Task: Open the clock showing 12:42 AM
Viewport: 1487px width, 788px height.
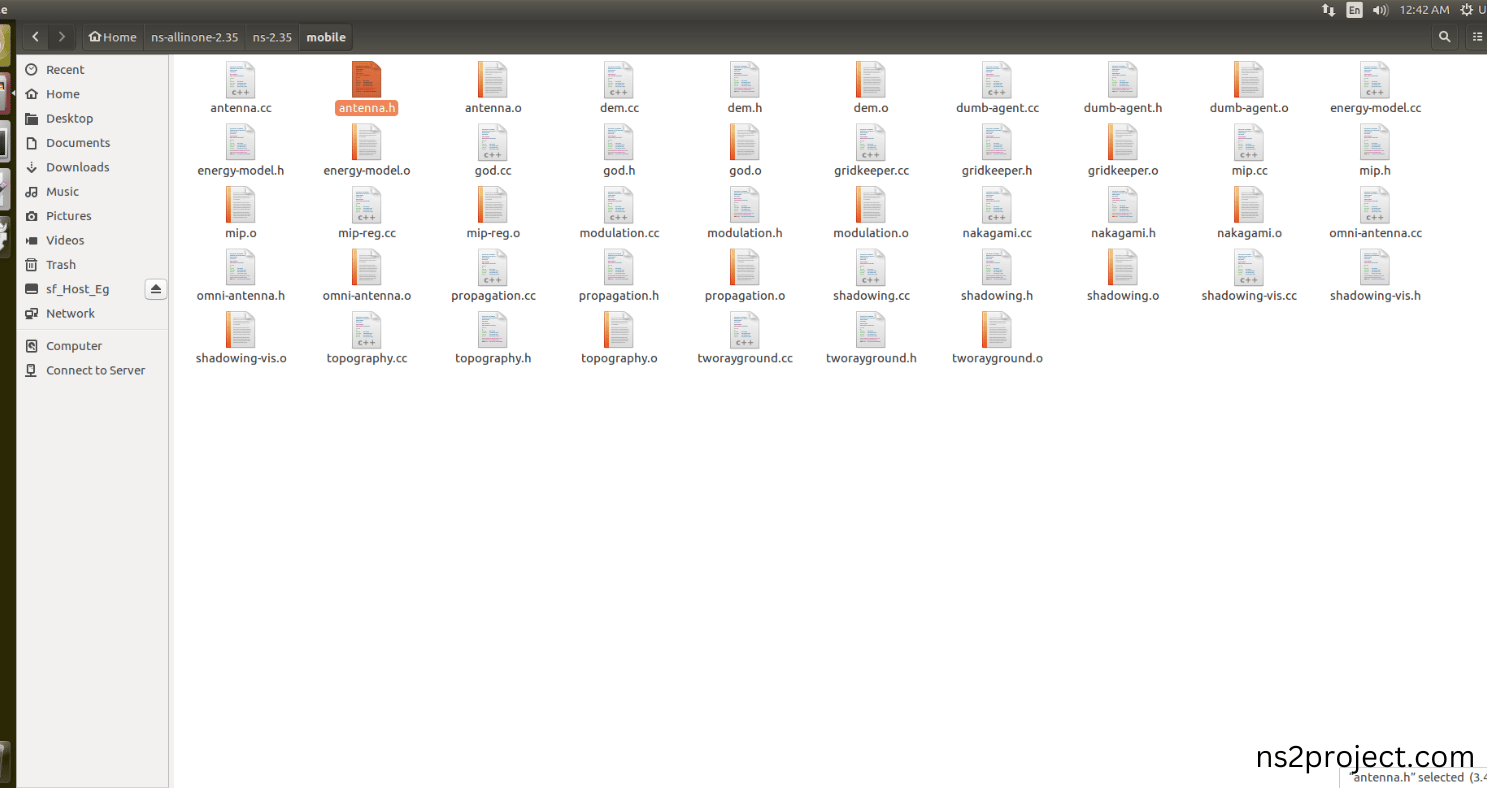Action: (x=1425, y=10)
